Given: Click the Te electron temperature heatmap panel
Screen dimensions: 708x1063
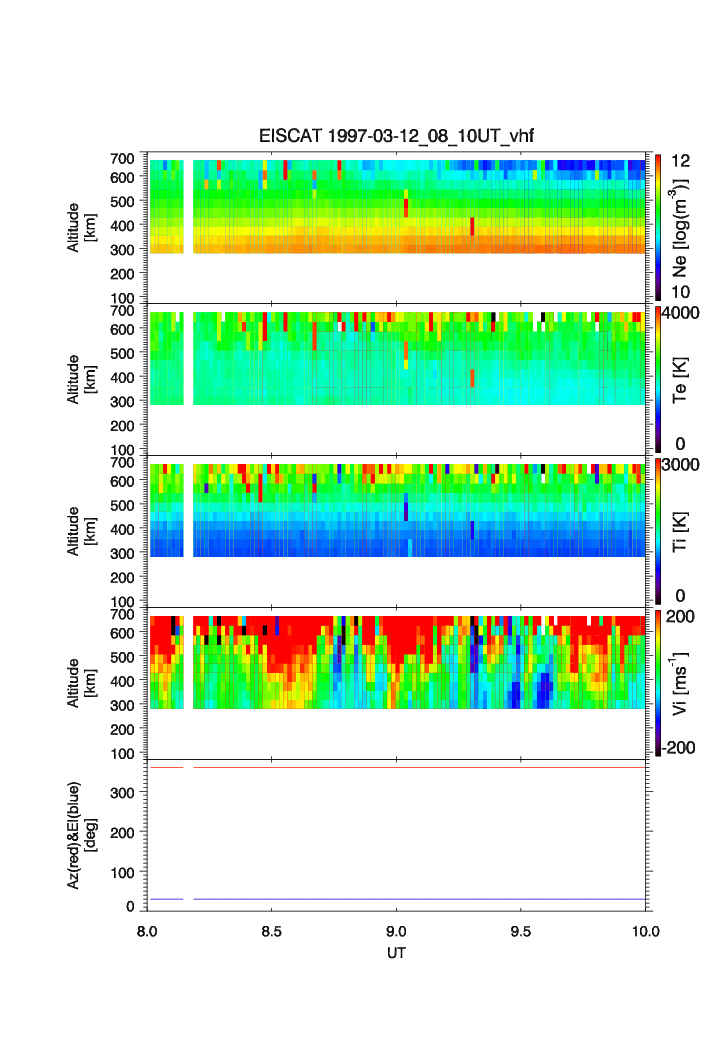Looking at the screenshot, I should coord(396,380).
